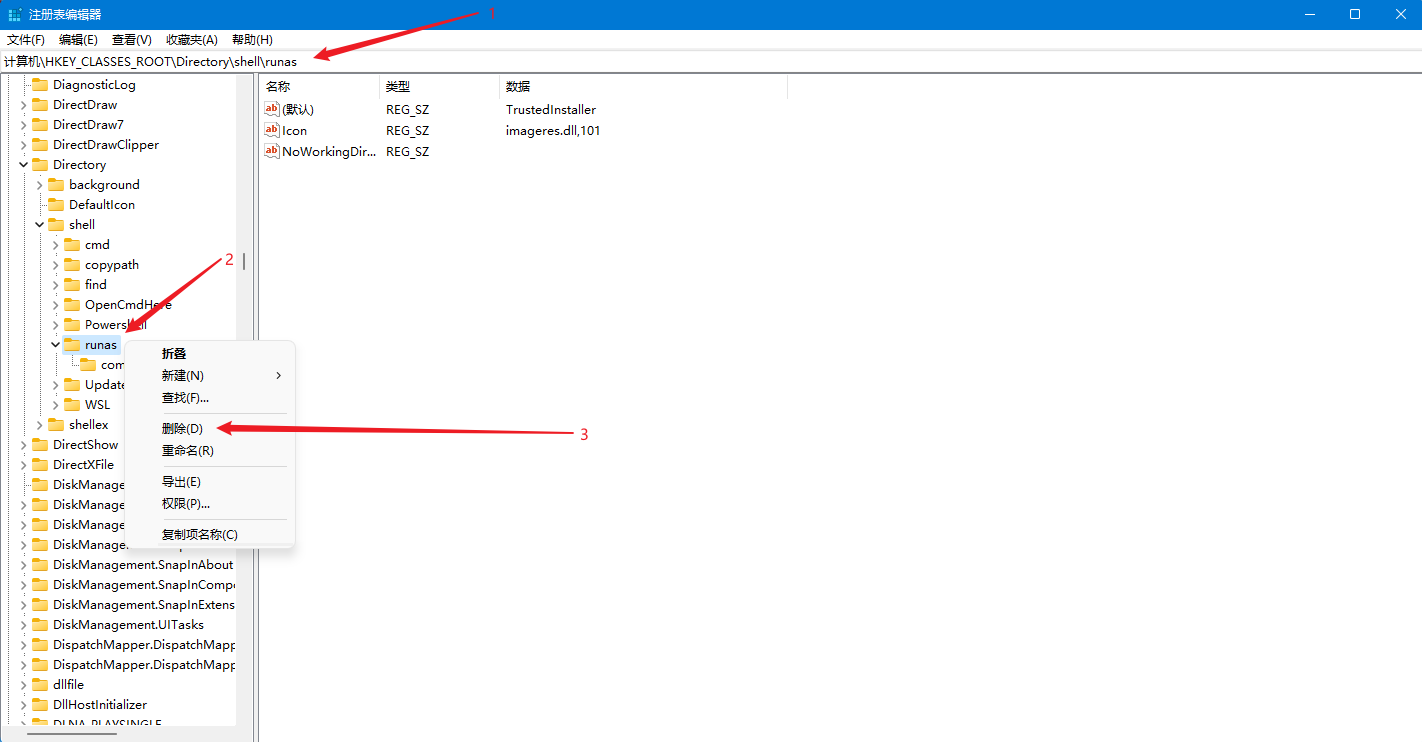This screenshot has width=1422, height=742.
Task: Click the DllHostInitializer folder icon
Action: (40, 705)
